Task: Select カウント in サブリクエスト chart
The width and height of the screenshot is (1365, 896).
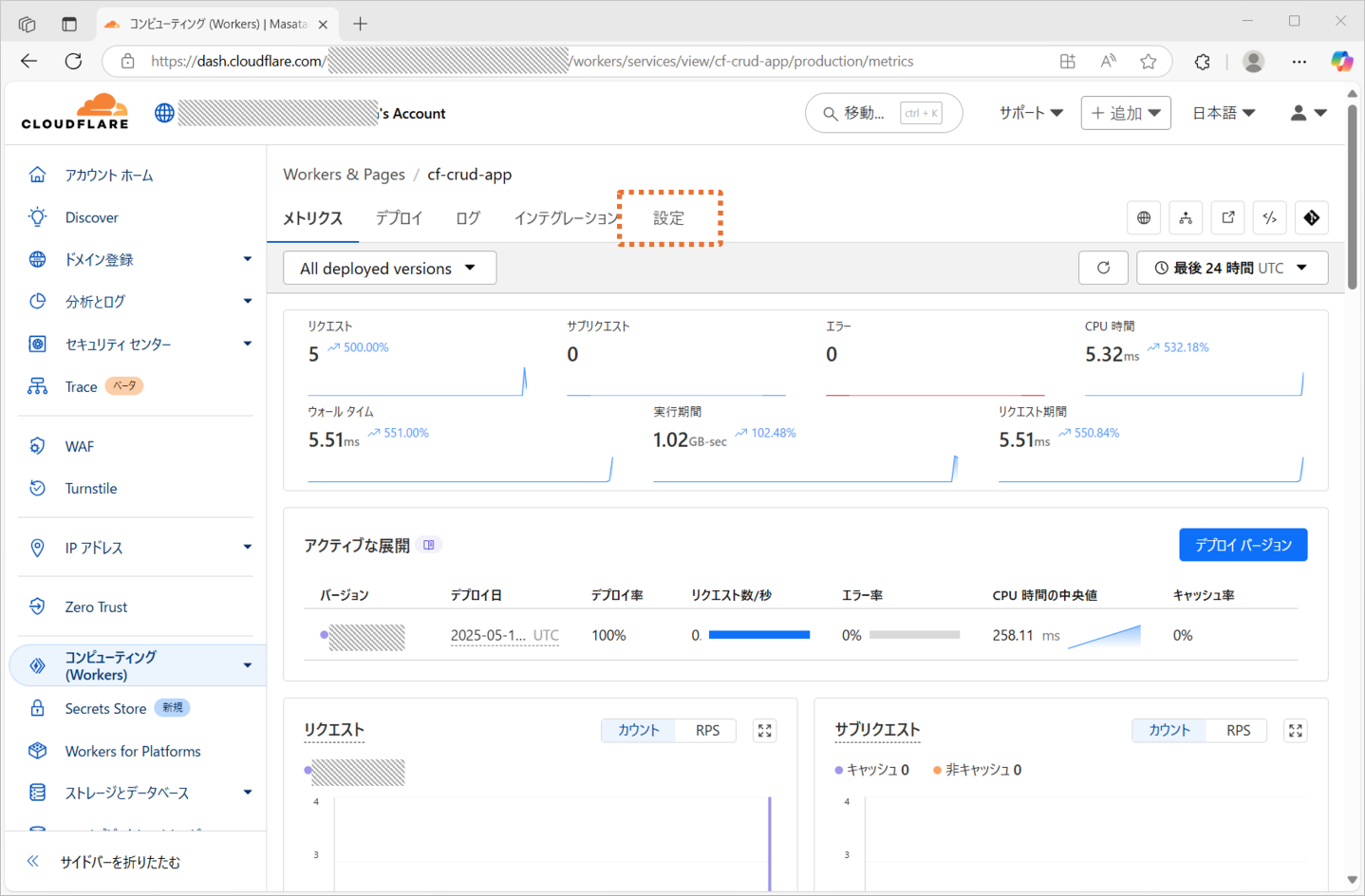Action: pos(1169,730)
